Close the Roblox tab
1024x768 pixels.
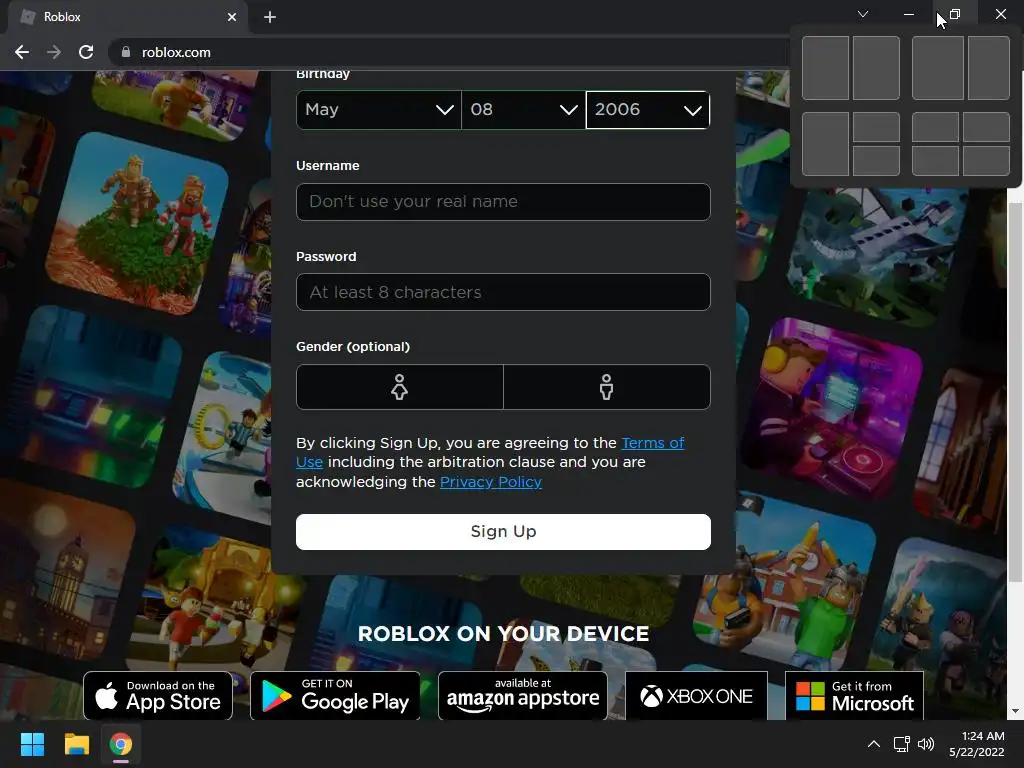232,17
